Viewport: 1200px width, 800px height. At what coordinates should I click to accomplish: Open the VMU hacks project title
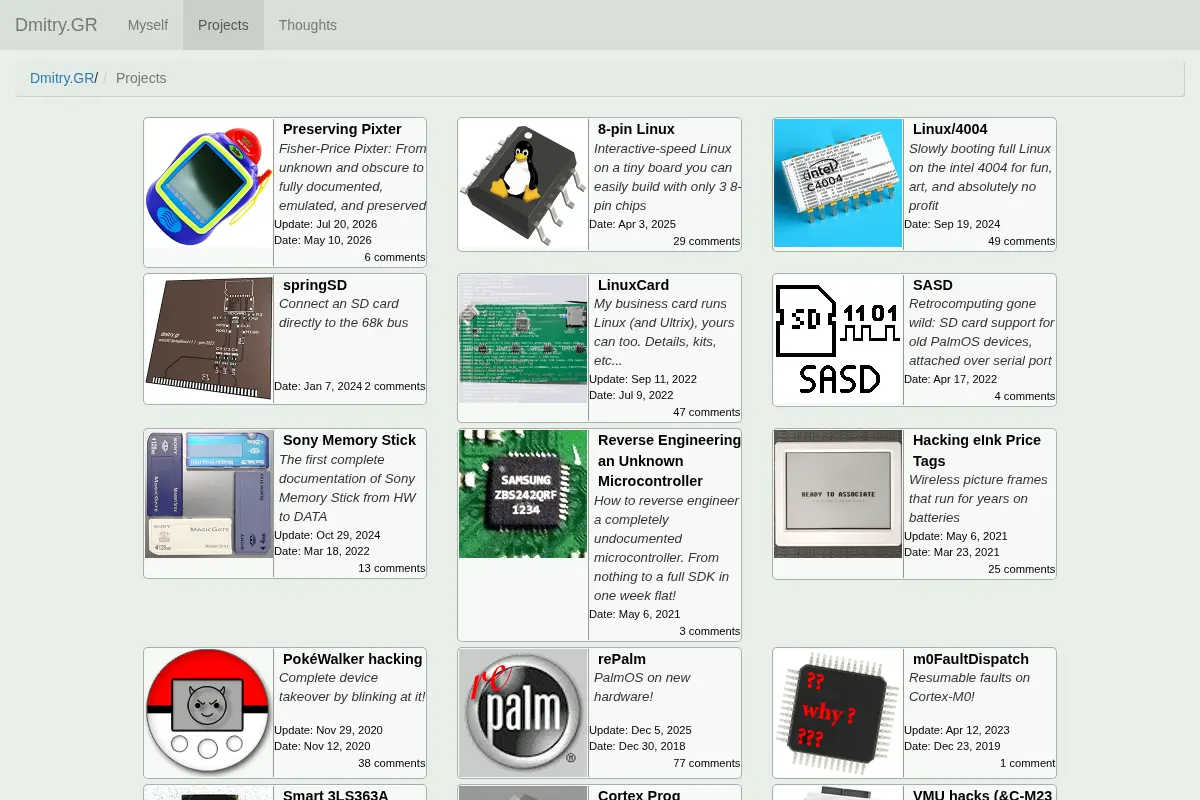(983, 794)
